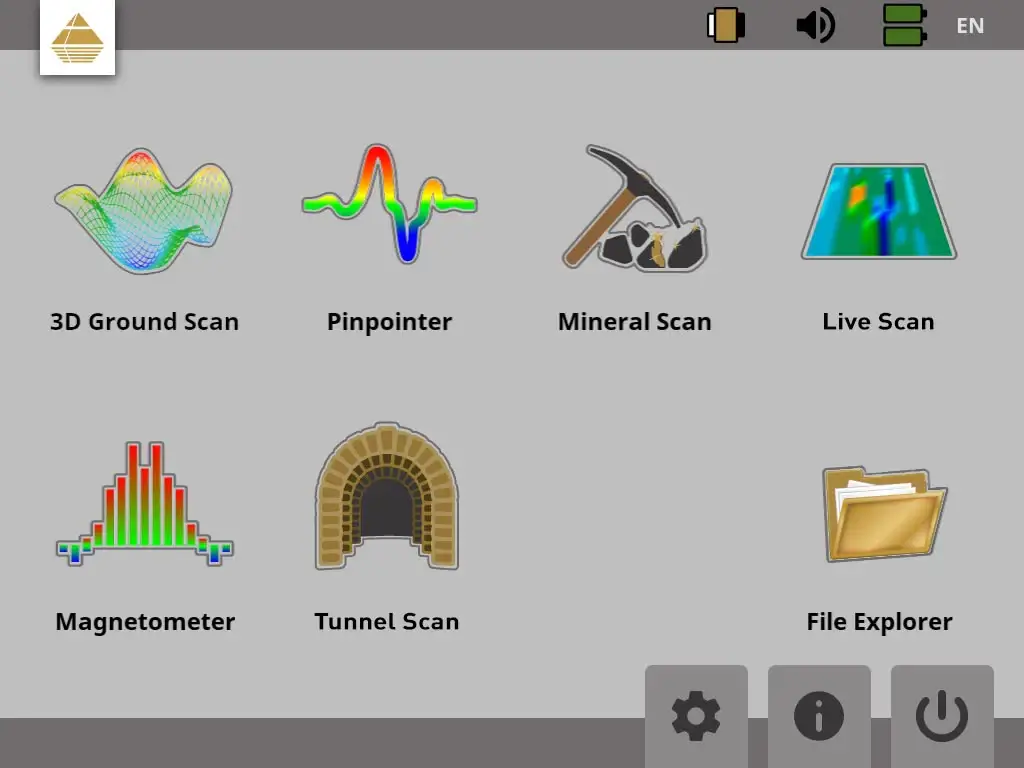The image size is (1024, 768).
Task: Click the "3D Ground Scan" text label
Action: [x=144, y=322]
